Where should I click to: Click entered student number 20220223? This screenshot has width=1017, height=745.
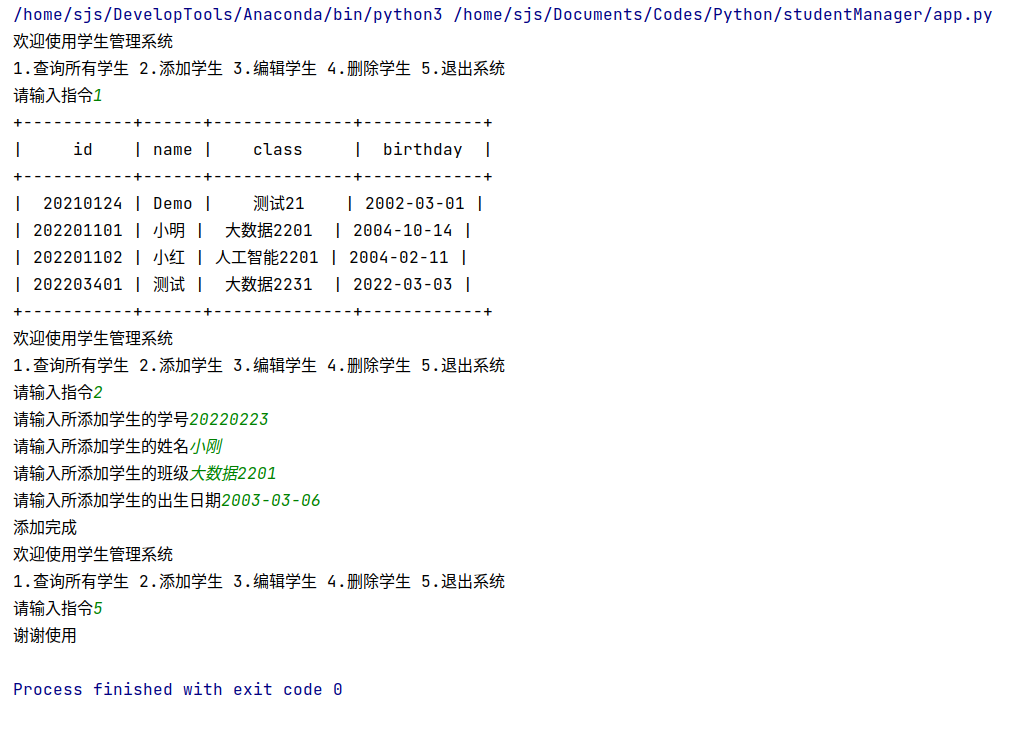(228, 420)
